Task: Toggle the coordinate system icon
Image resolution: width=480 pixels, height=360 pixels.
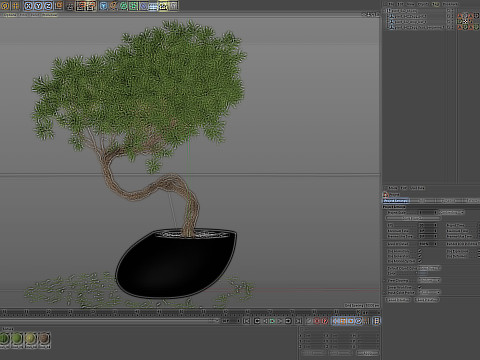Action: click(x=59, y=6)
